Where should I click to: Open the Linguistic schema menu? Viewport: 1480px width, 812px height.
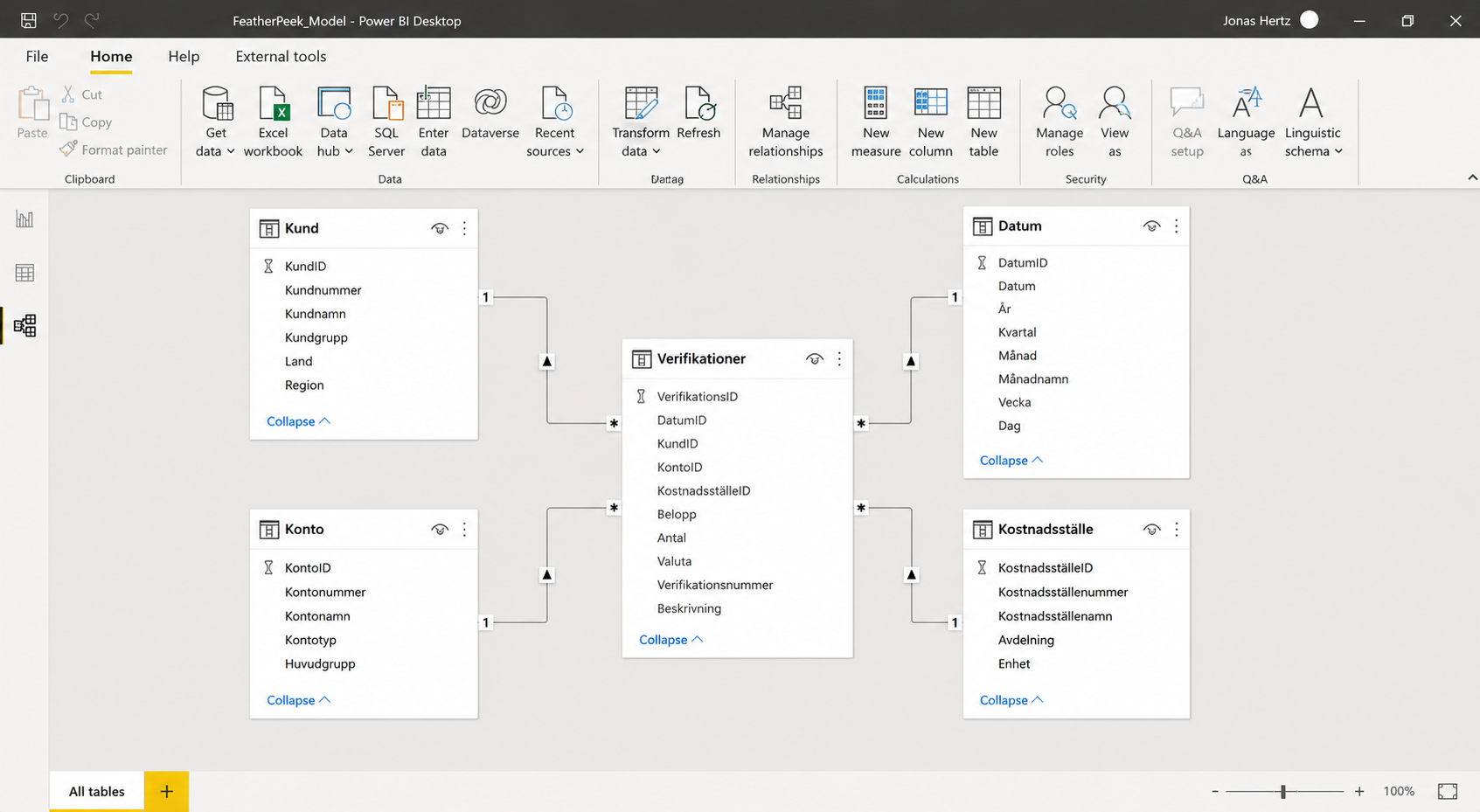click(1313, 121)
